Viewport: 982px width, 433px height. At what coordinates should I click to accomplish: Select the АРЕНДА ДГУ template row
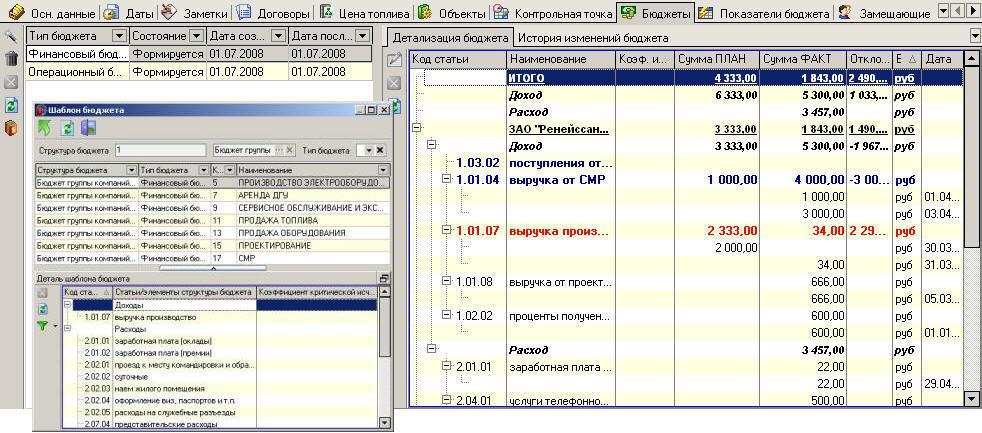click(x=212, y=196)
